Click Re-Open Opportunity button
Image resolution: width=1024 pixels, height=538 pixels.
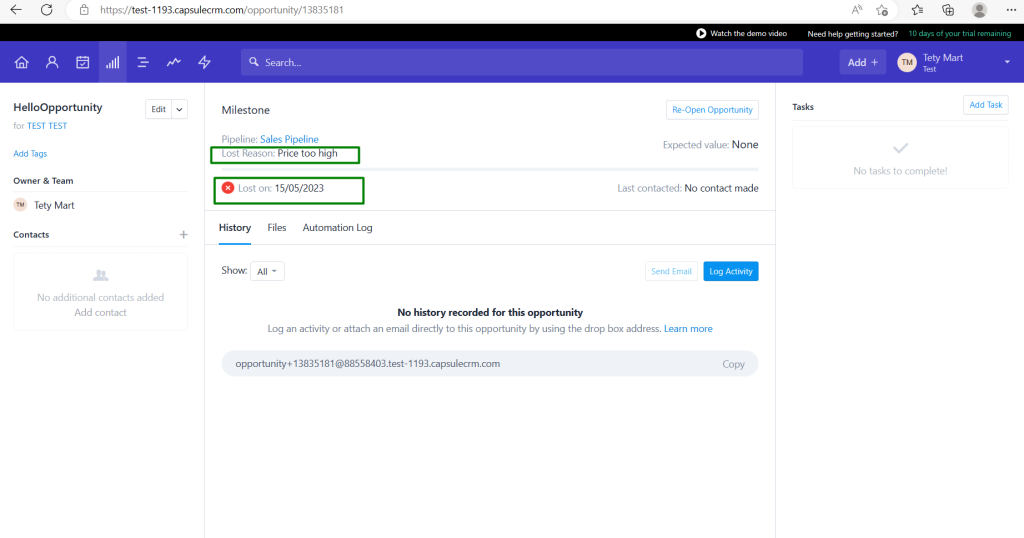point(712,110)
